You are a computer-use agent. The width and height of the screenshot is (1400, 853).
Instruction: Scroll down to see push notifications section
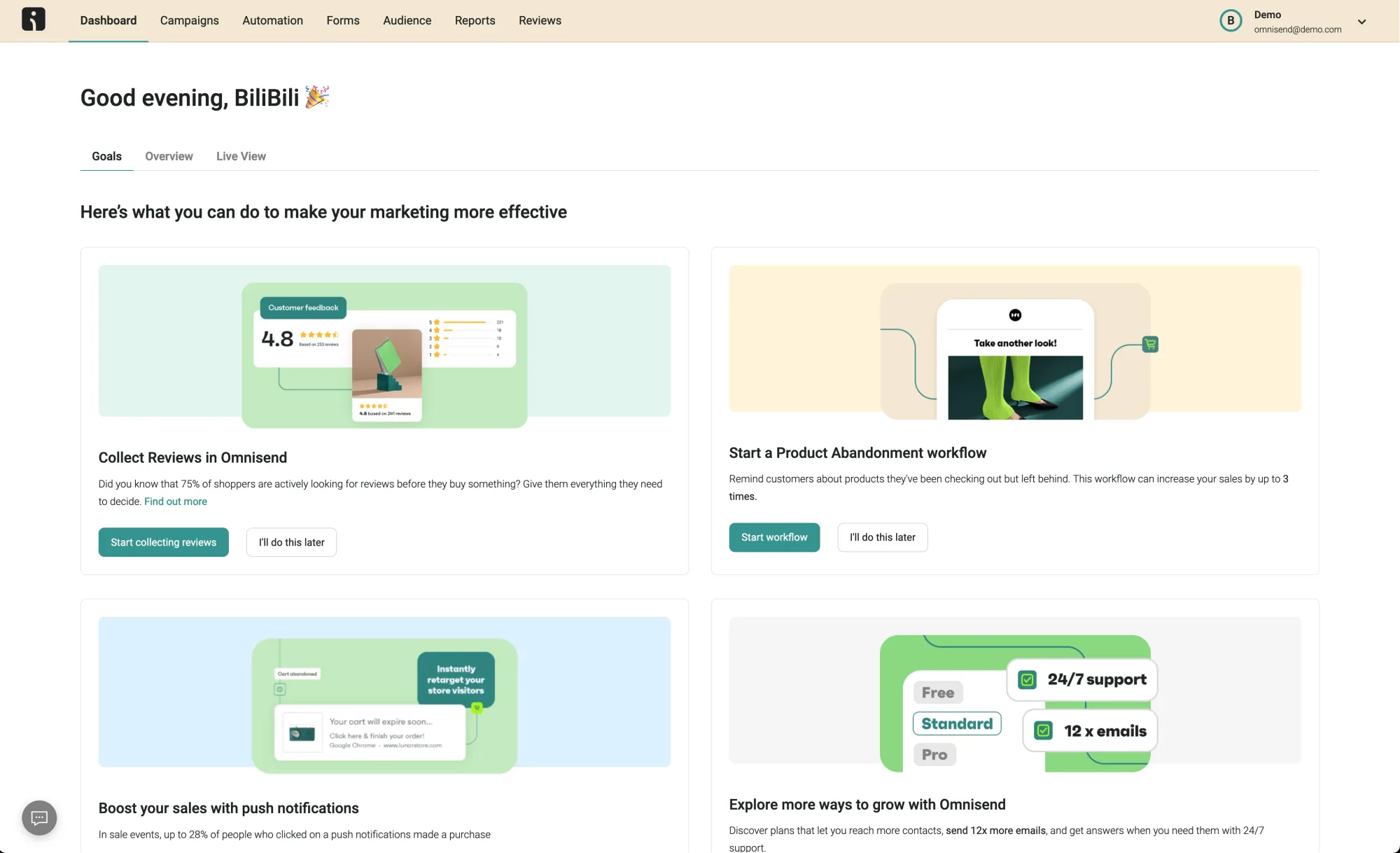[x=227, y=808]
